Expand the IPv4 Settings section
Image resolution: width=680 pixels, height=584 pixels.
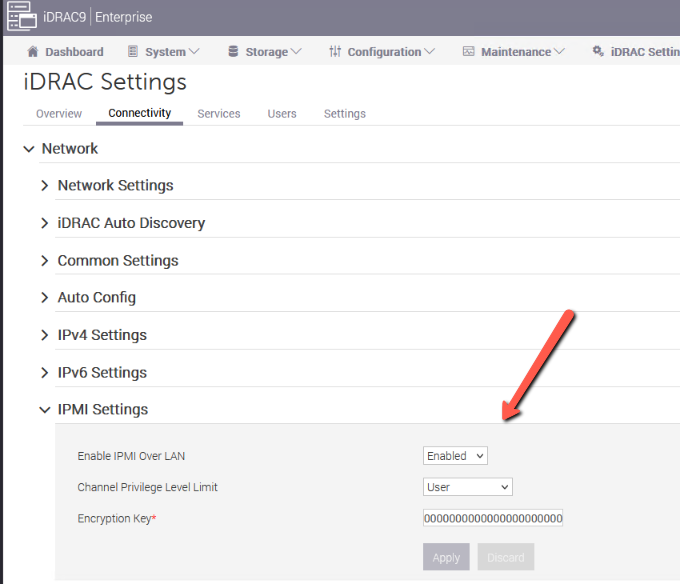[x=44, y=335]
